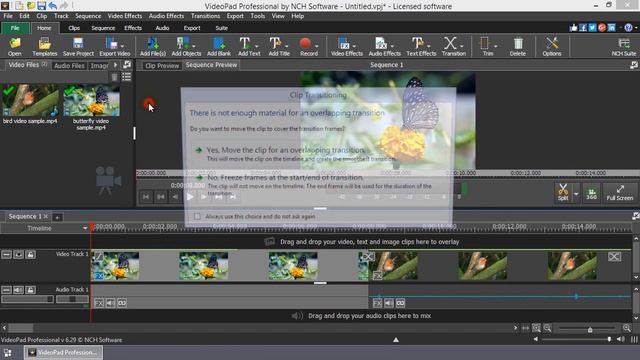This screenshot has width=640, height=360.
Task: Open the Sequence menu in the menu bar
Action: (88, 16)
